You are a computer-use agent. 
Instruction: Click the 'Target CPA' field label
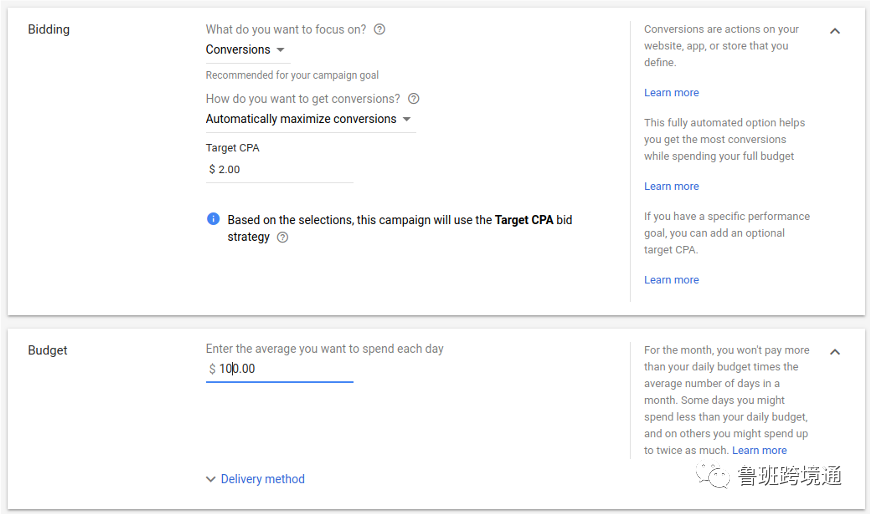(x=232, y=148)
